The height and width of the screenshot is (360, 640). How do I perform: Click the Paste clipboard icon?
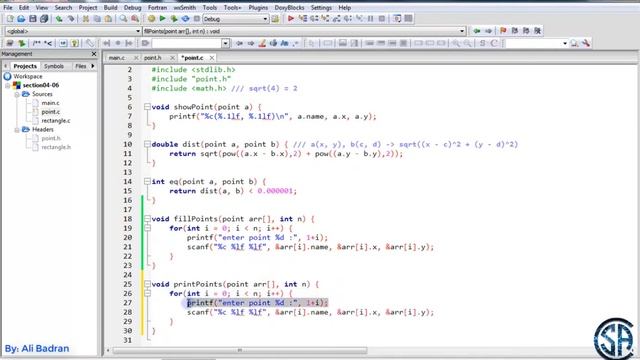[108, 19]
